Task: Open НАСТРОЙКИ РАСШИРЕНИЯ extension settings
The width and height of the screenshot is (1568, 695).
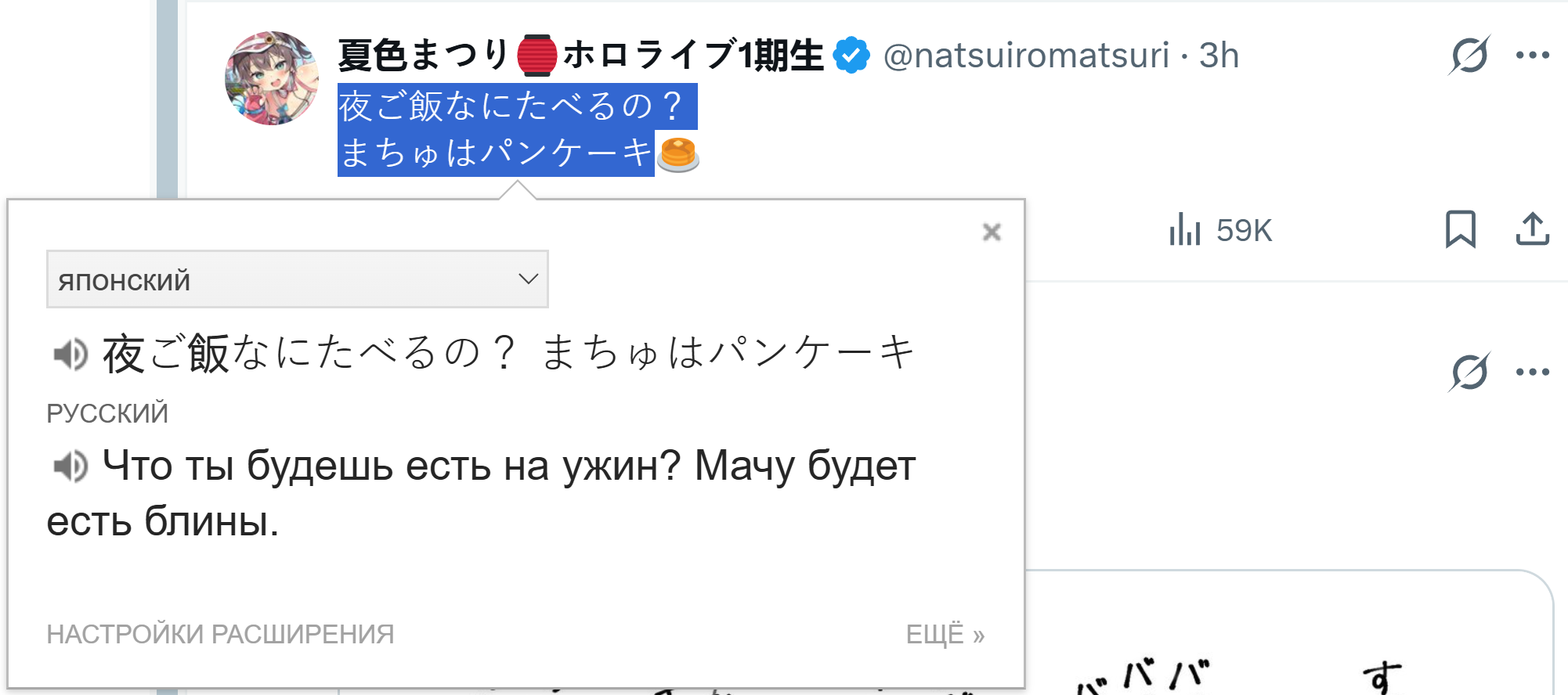Action: pyautogui.click(x=220, y=634)
